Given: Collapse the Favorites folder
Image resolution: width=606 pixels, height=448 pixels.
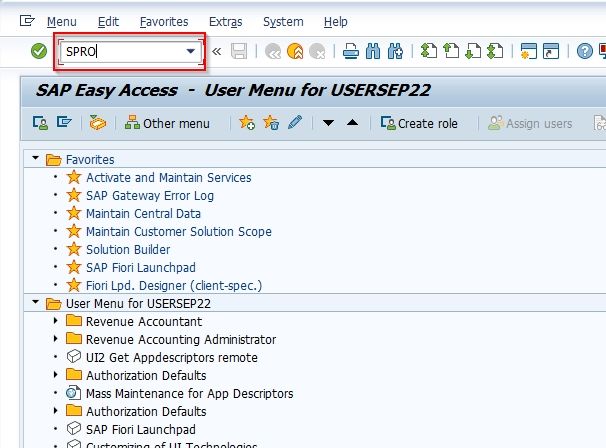Looking at the screenshot, I should pos(36,158).
